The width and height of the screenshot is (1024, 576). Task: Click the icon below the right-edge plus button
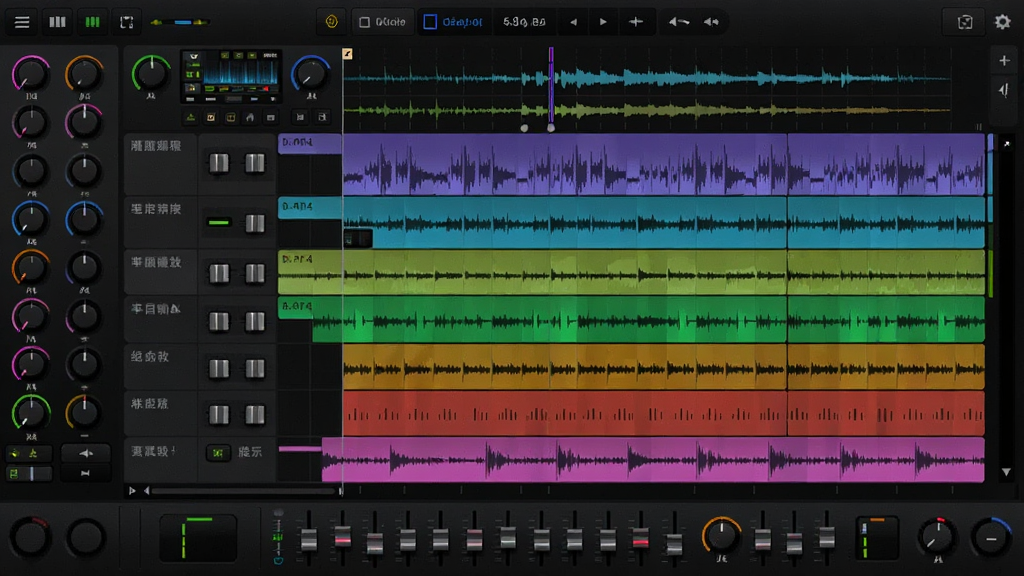point(1004,89)
